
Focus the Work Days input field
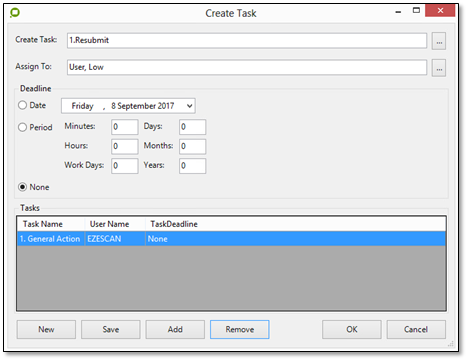click(x=125, y=166)
